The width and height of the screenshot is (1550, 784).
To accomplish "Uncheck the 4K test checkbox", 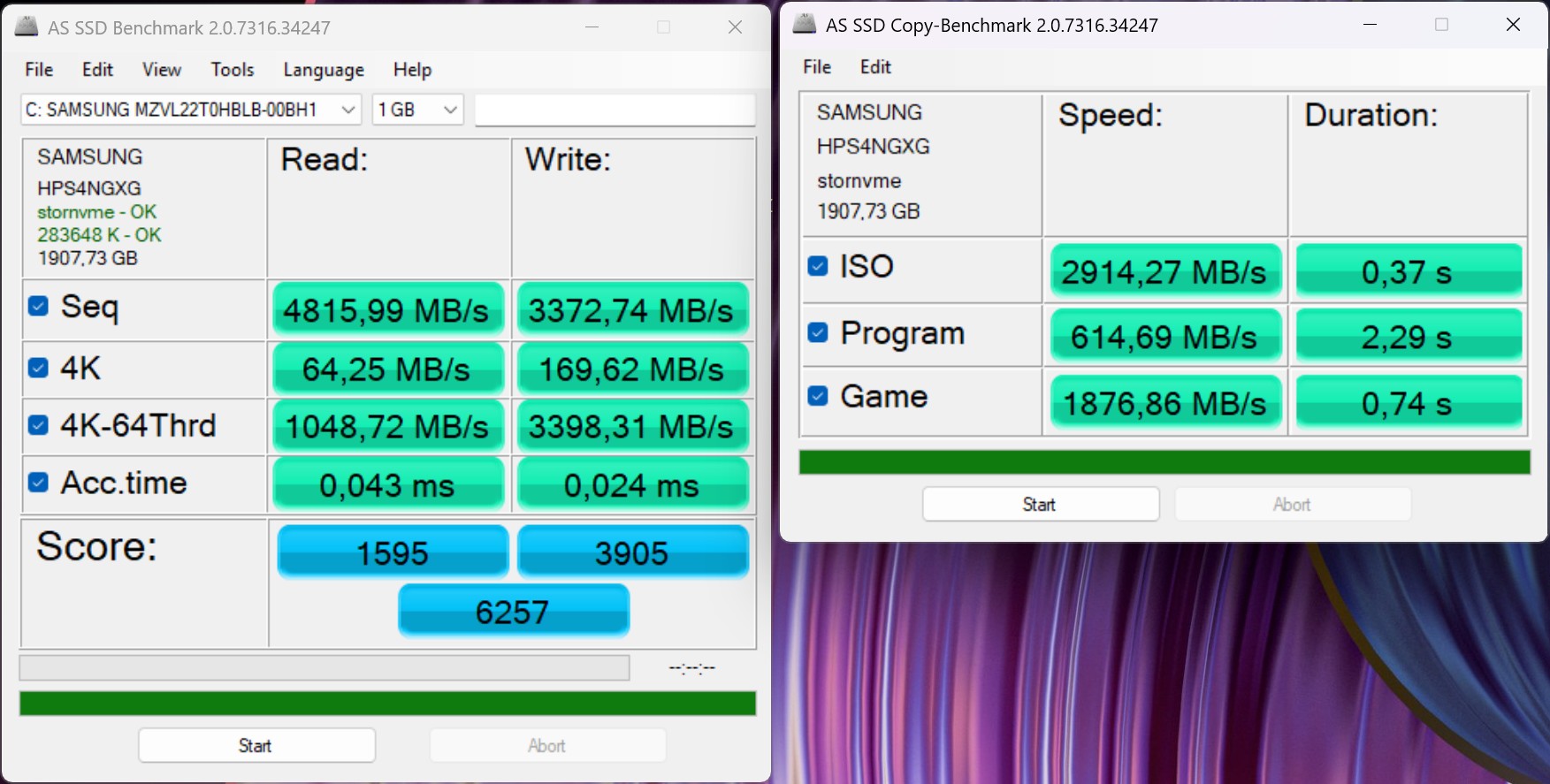I will [x=38, y=368].
